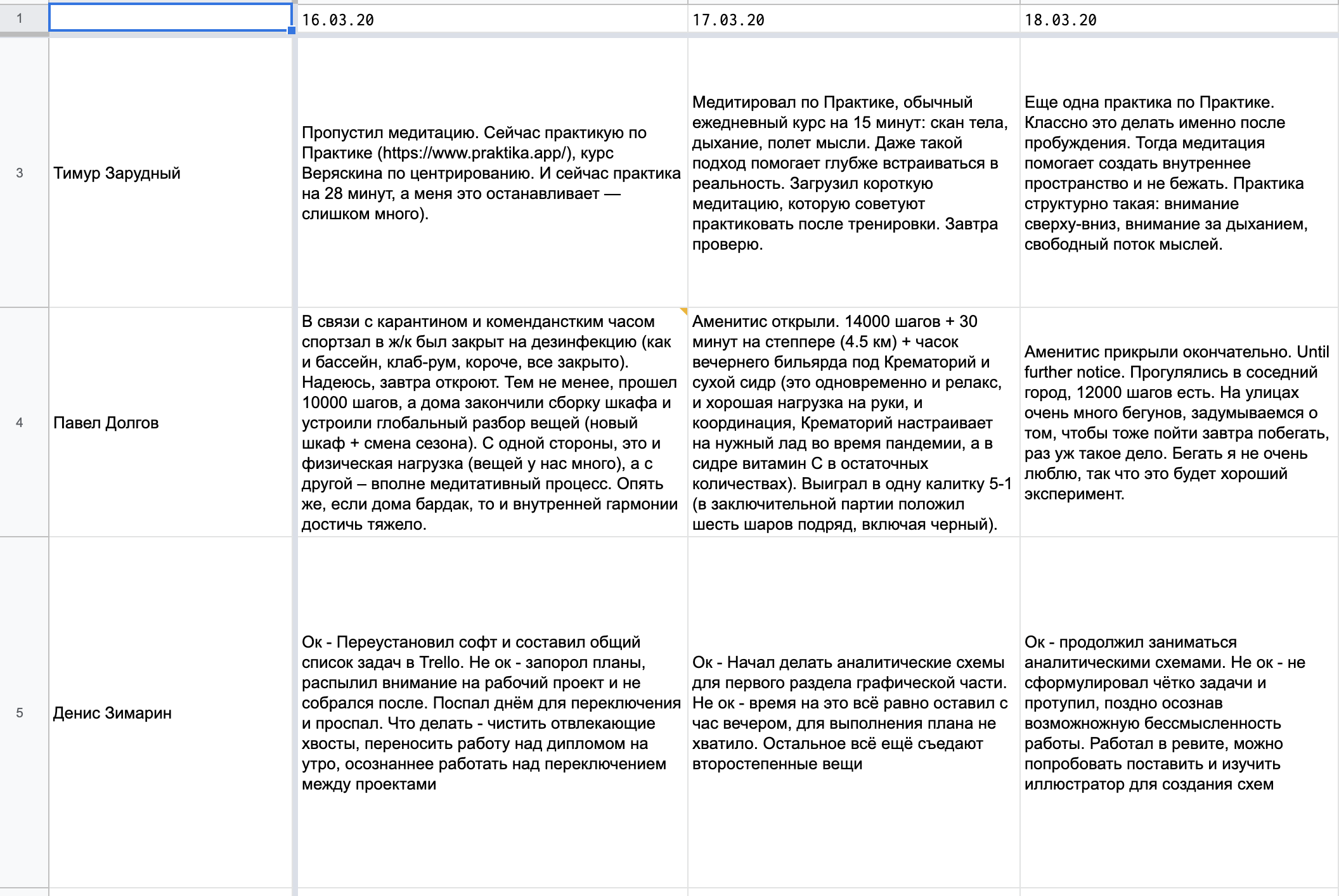
Task: Click cell starting 'Медитировал по Практике'
Action: click(x=854, y=172)
